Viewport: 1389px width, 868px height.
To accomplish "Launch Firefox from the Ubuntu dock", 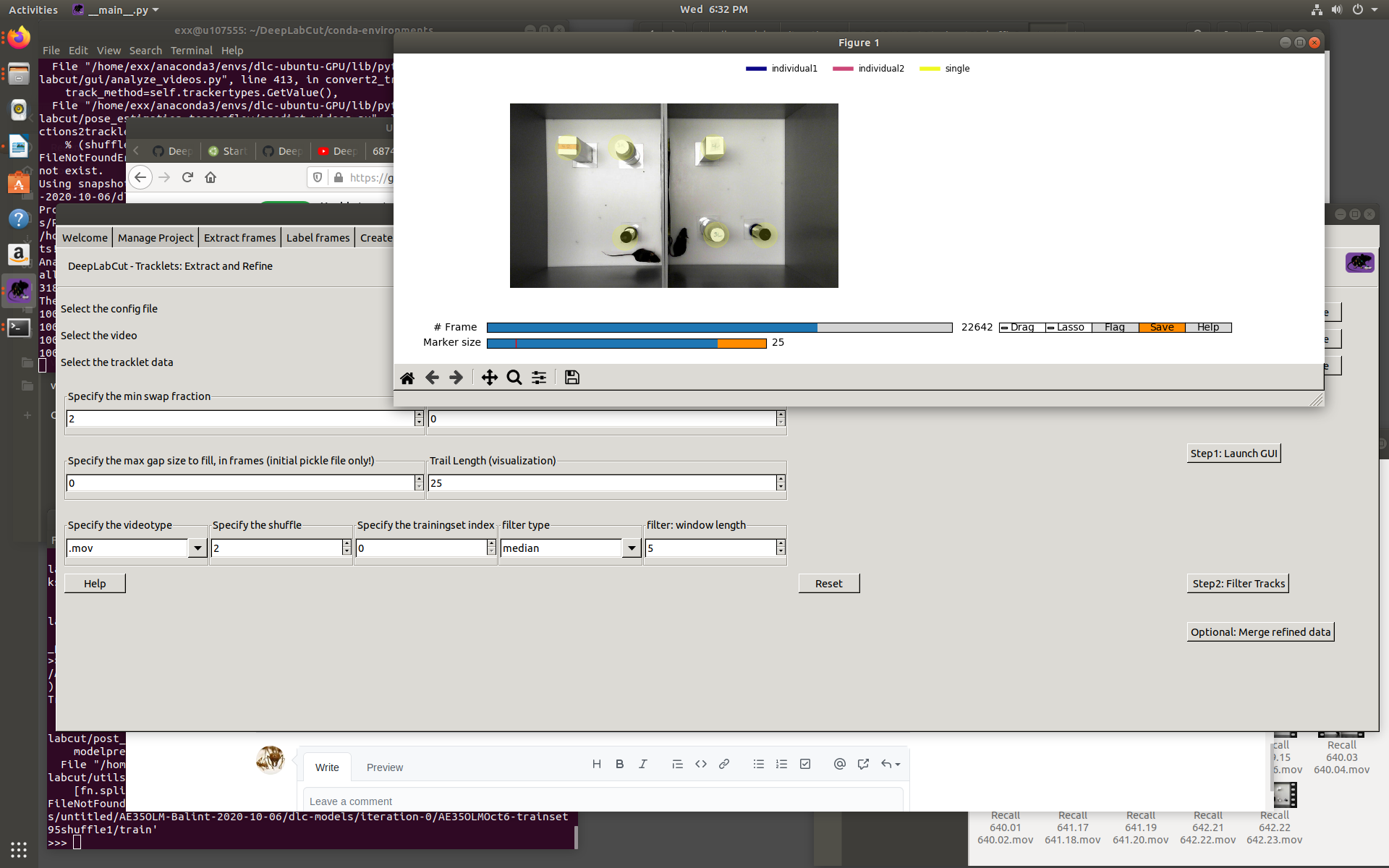I will [x=18, y=38].
